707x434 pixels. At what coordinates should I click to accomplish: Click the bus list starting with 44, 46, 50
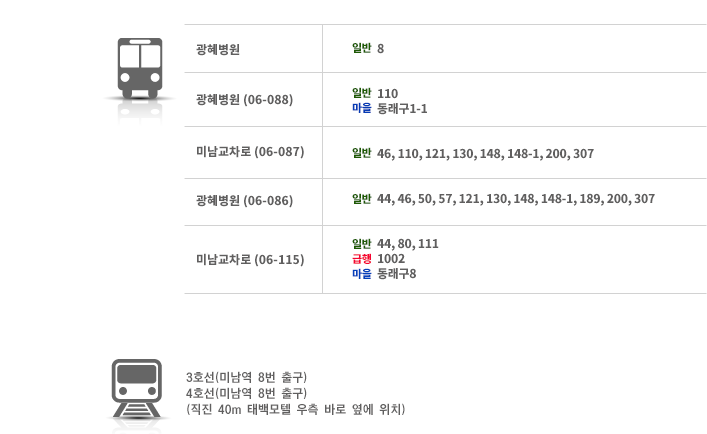(516, 199)
